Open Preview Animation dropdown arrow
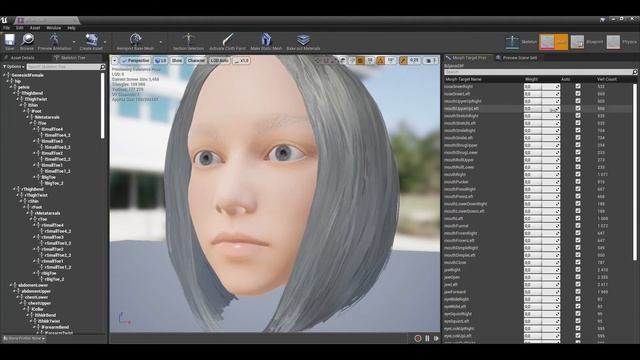The height and width of the screenshot is (360, 640). (x=74, y=42)
